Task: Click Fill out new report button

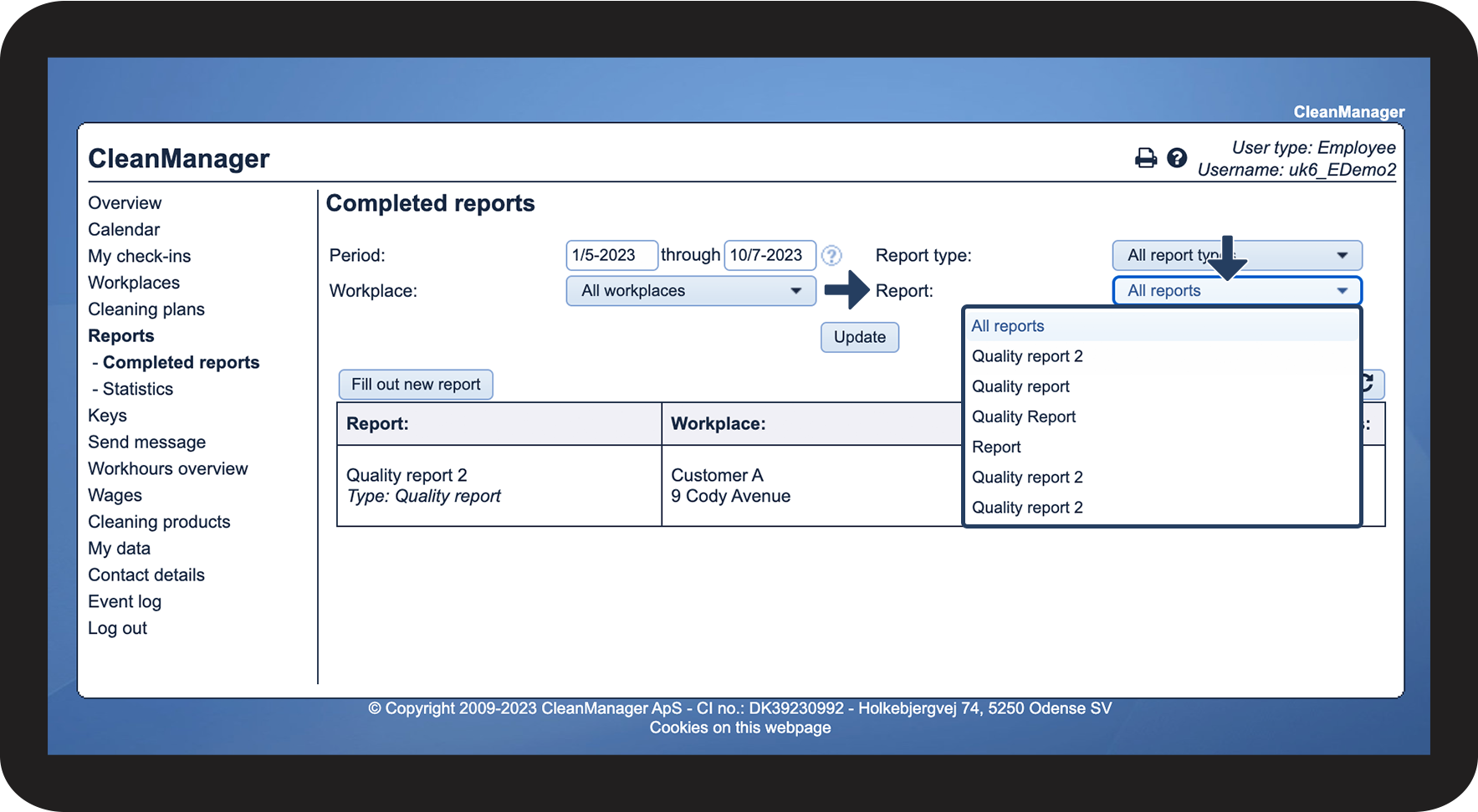Action: coord(416,385)
